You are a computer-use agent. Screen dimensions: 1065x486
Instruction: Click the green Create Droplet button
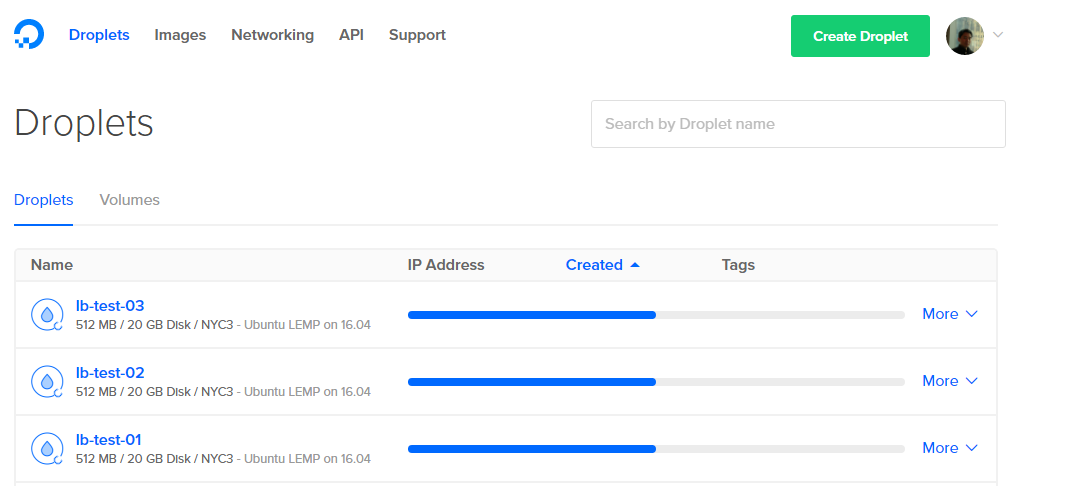[860, 36]
